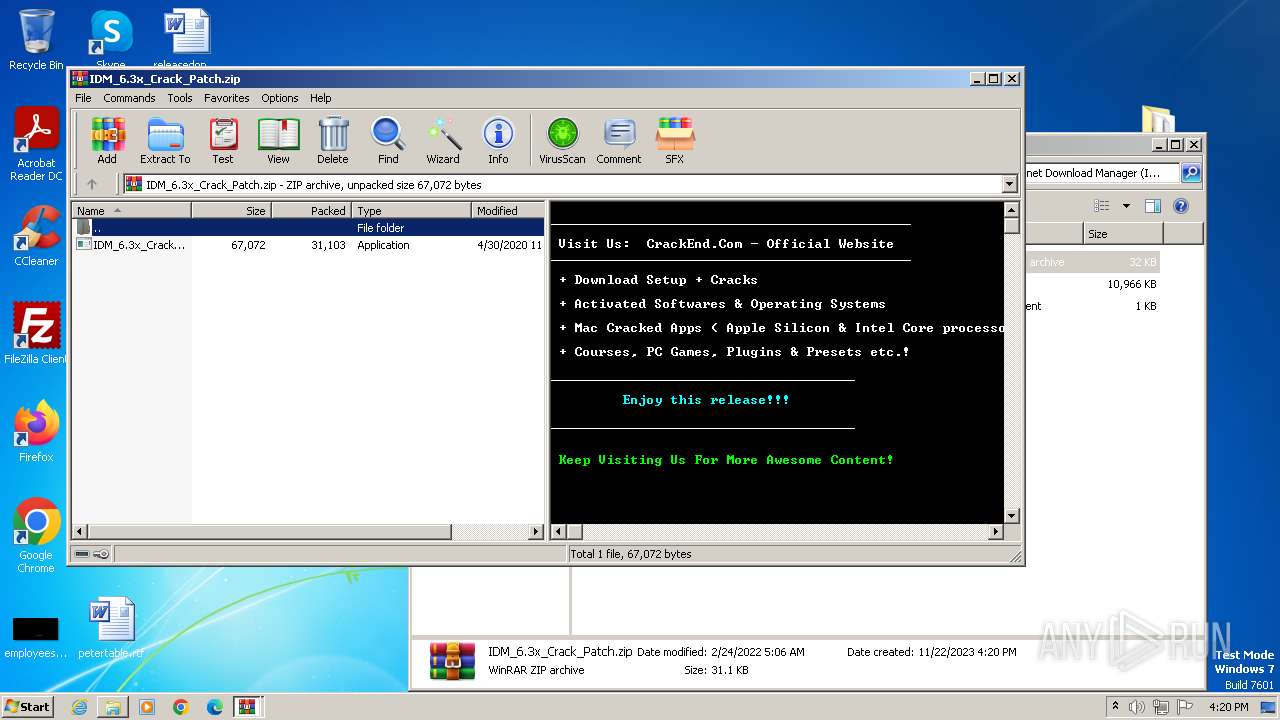Open Skype desktop shortcut
1280x720 pixels.
pyautogui.click(x=110, y=38)
